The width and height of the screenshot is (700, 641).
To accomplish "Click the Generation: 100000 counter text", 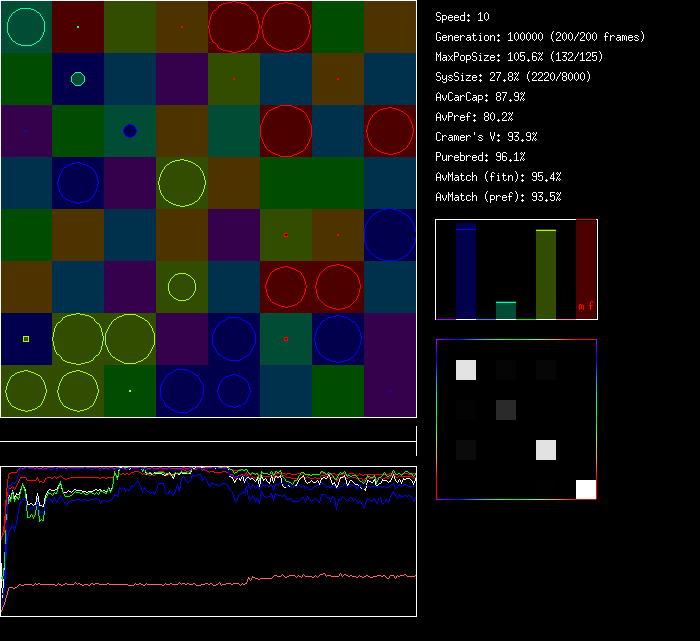I will [540, 37].
